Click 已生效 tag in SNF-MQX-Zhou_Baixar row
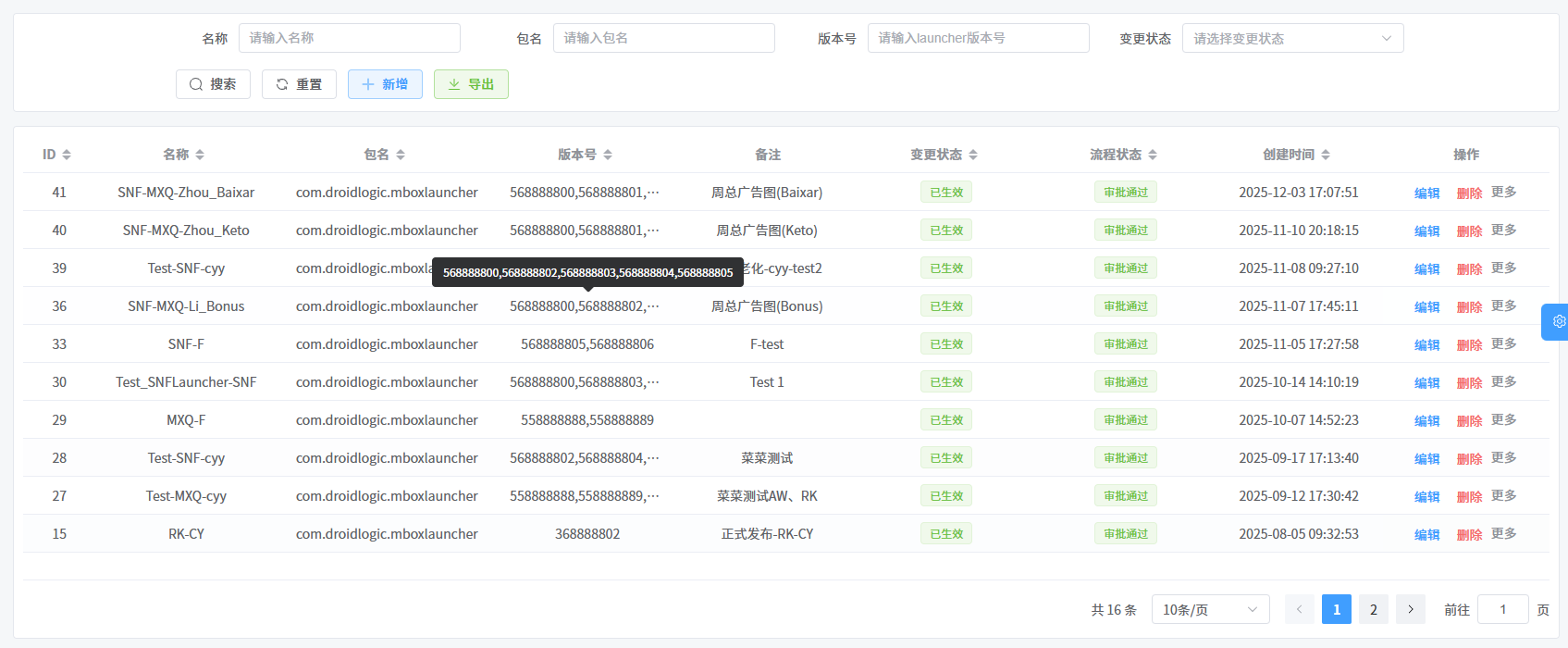The height and width of the screenshot is (648, 1568). tap(946, 193)
